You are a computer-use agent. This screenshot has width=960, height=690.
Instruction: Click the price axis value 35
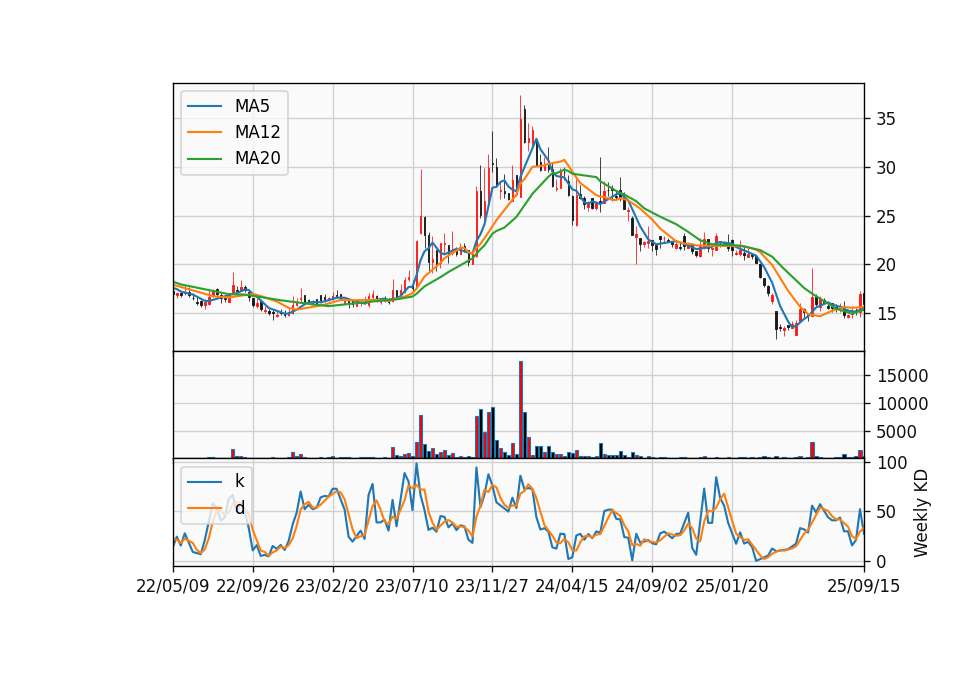coord(886,119)
